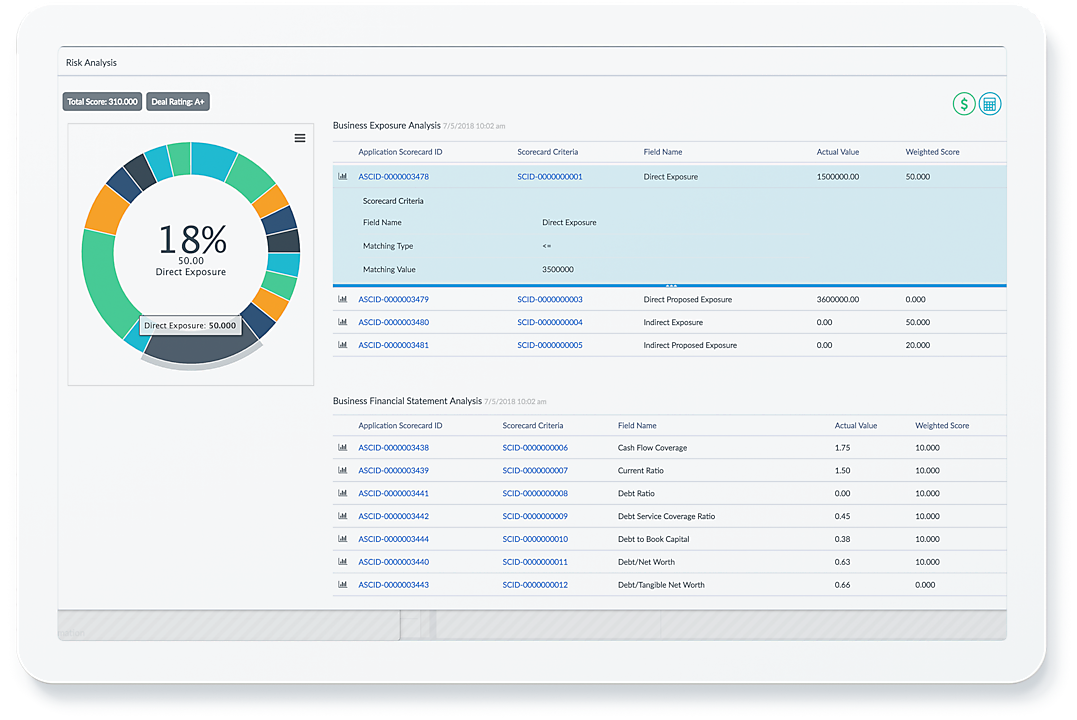Click the Risk Analysis panel title

(x=91, y=63)
